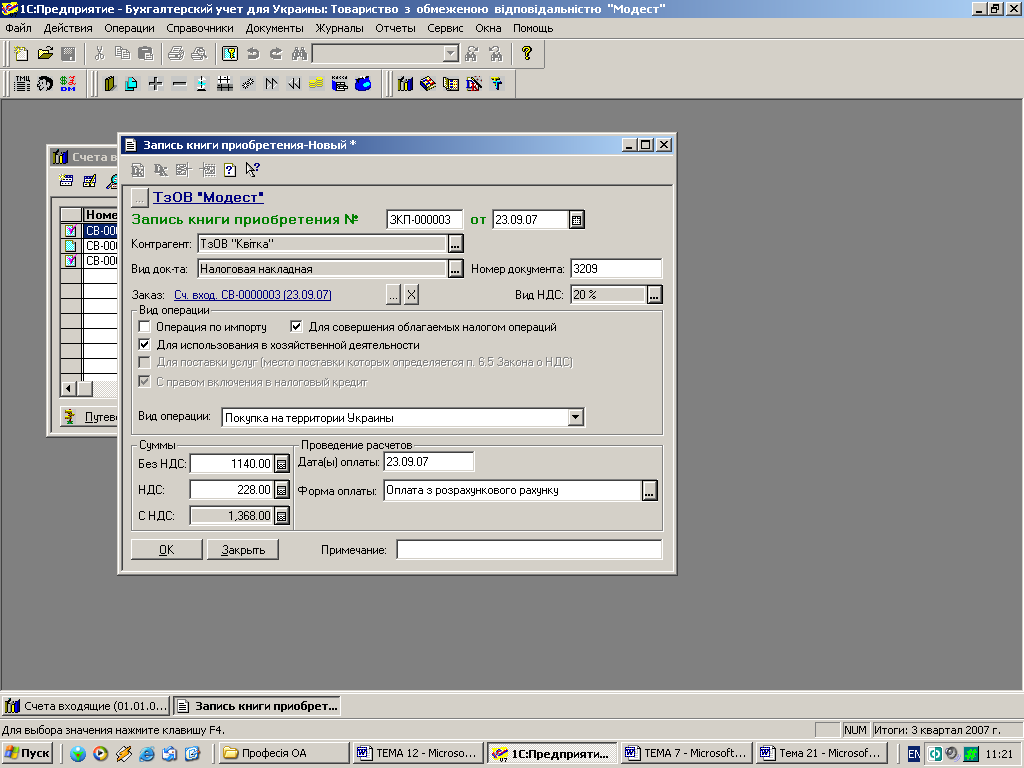This screenshot has width=1024, height=768.
Task: Click the Dk crossed-out icon in the third toolbar group
Action: (x=474, y=84)
